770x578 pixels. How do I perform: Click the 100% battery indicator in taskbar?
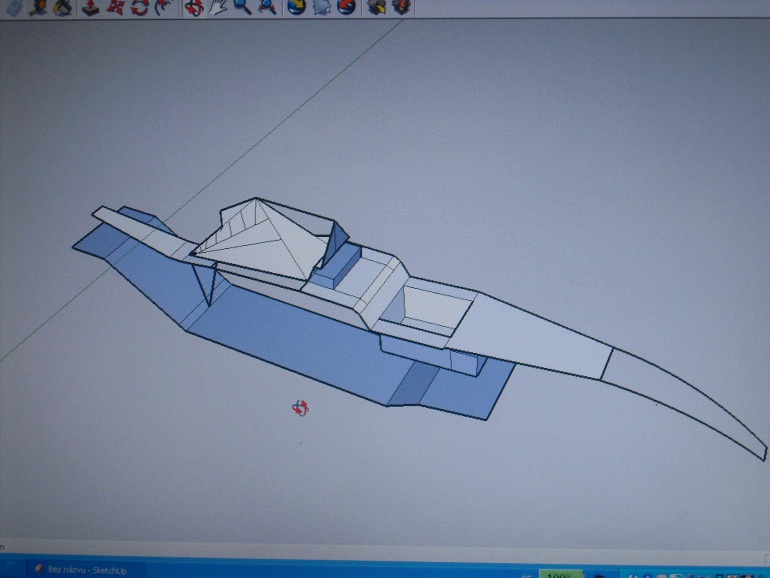coord(560,574)
